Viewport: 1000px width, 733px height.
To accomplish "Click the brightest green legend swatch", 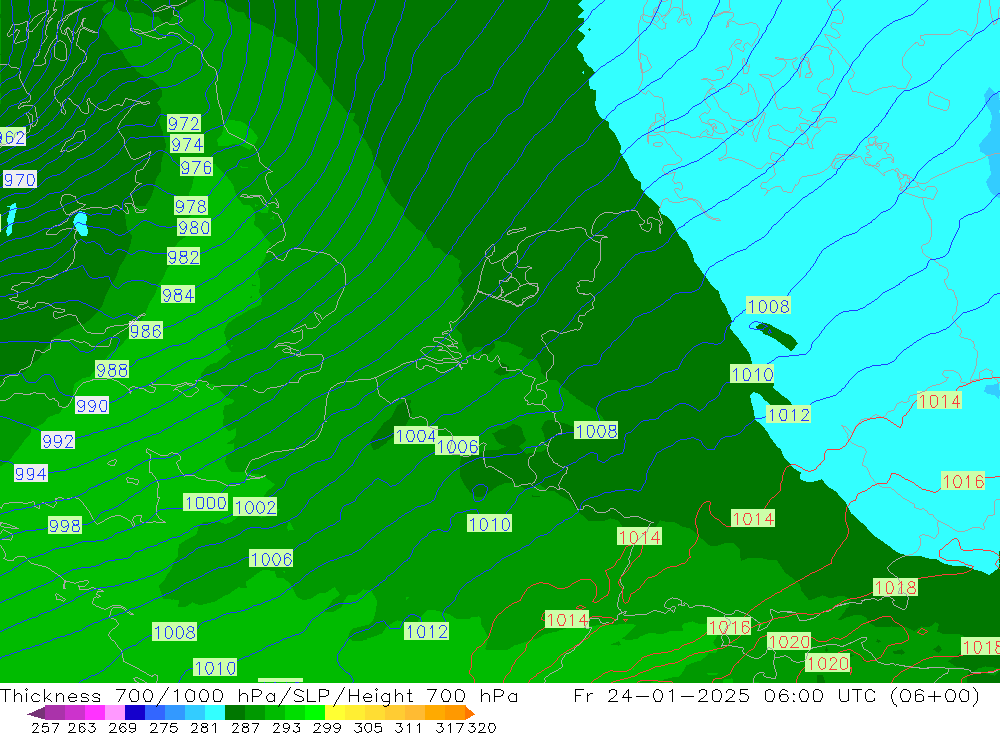I will coord(315,713).
